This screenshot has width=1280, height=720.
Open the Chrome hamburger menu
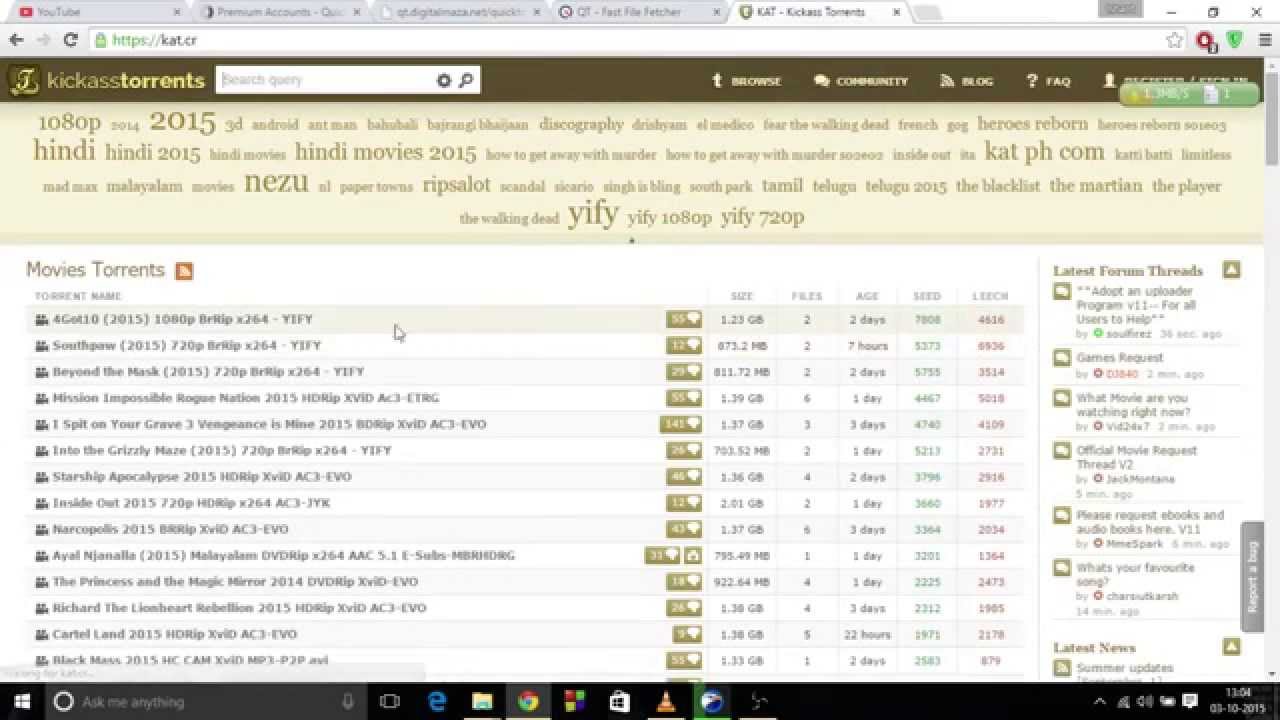(x=1263, y=40)
